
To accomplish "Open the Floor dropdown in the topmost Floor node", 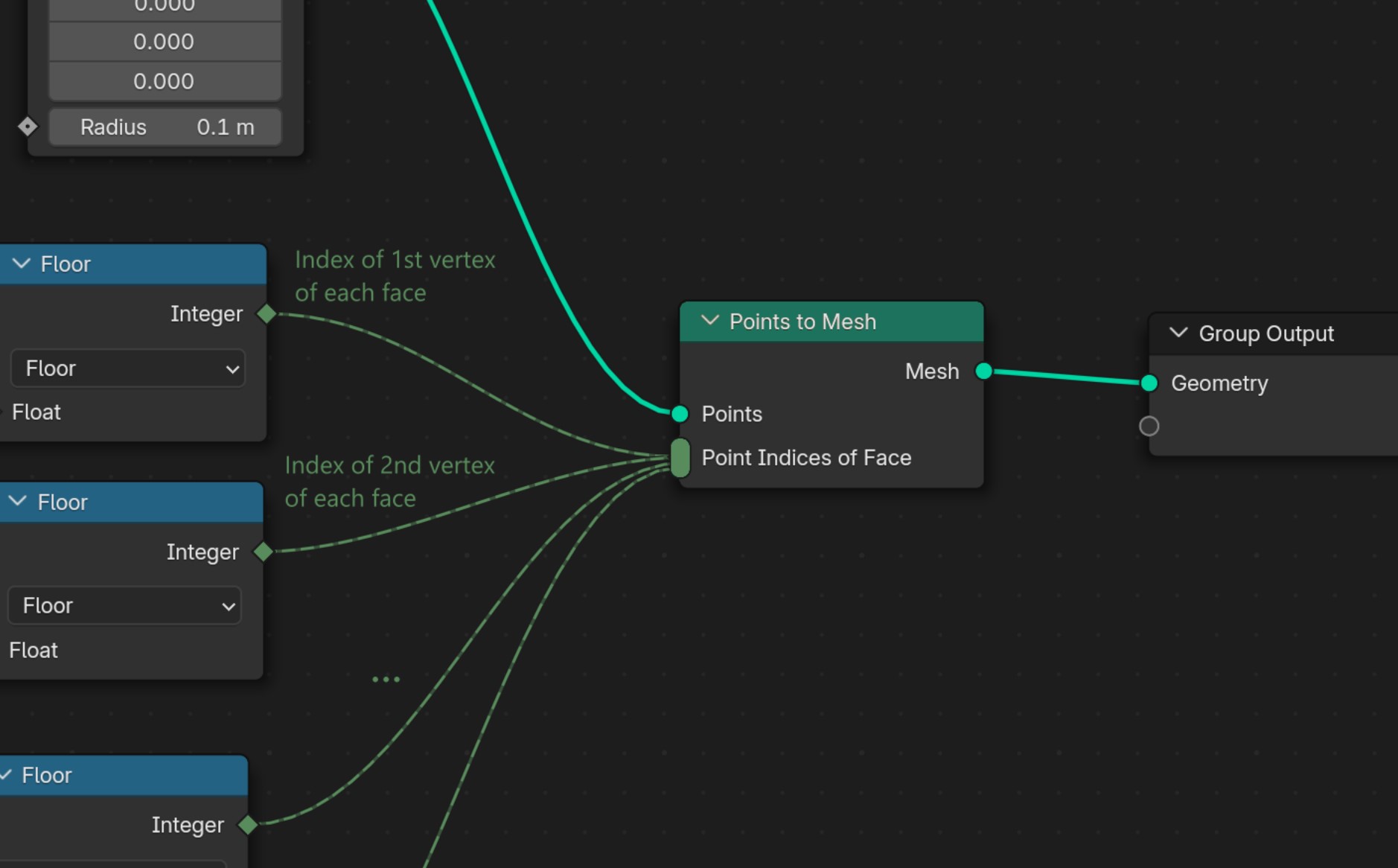I will click(128, 368).
